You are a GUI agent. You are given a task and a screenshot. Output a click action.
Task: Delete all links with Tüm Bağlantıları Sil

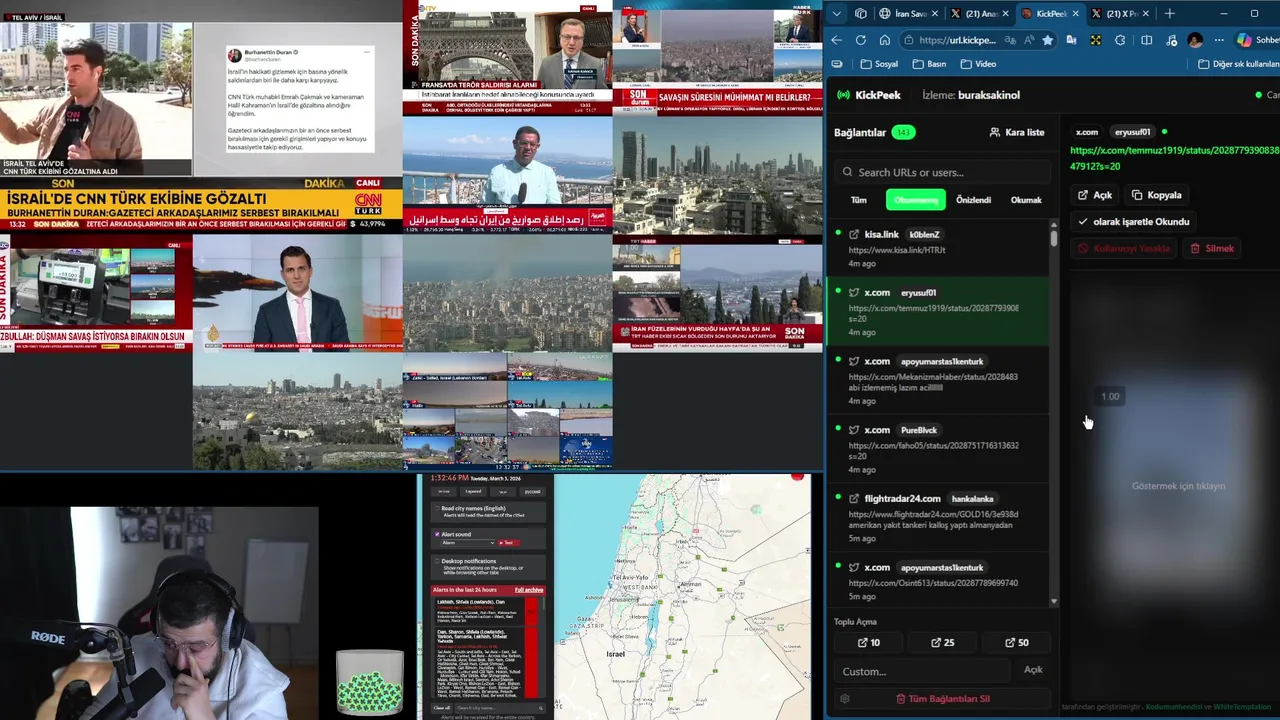[x=943, y=699]
